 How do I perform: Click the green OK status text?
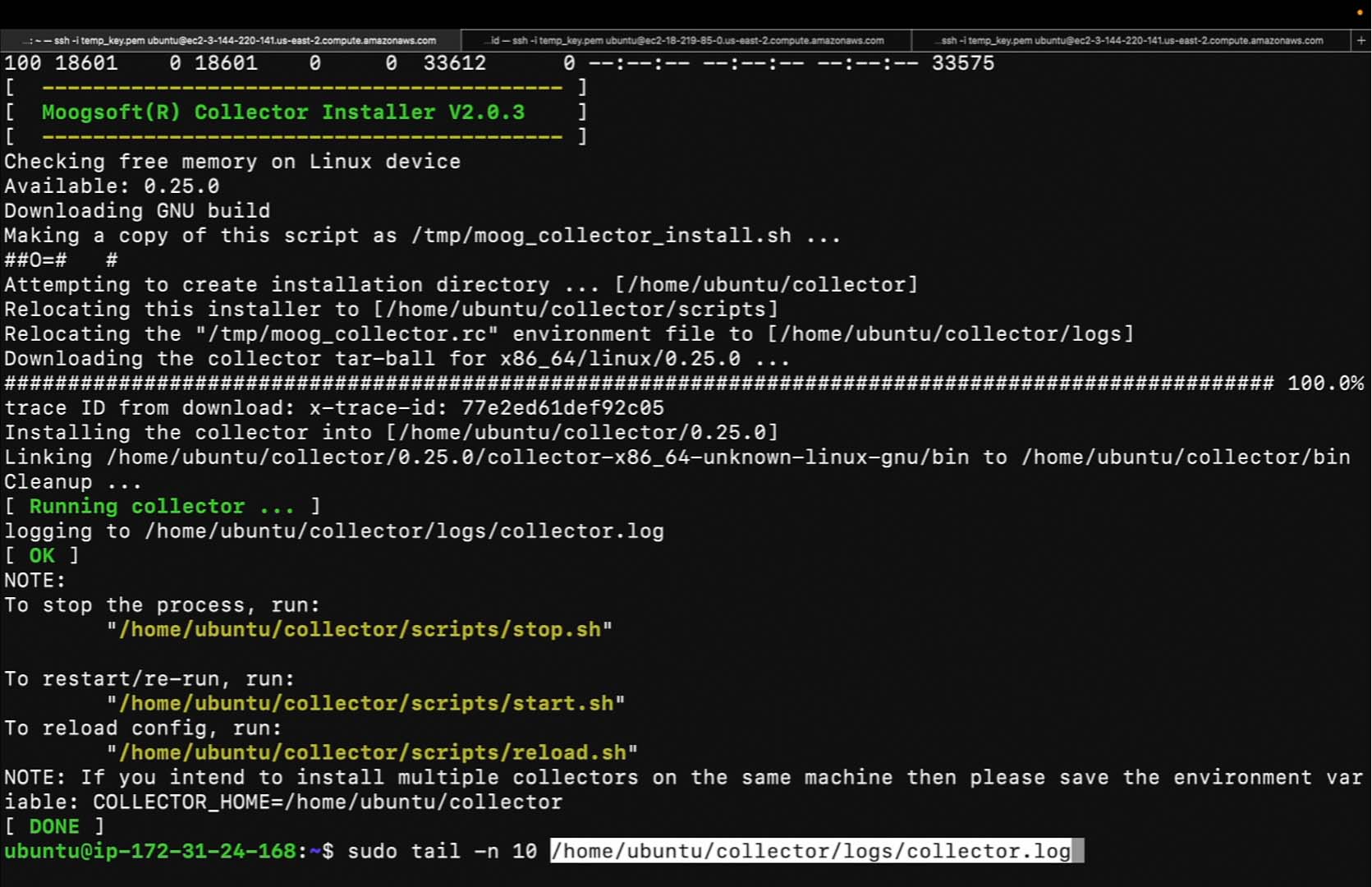pyautogui.click(x=42, y=555)
